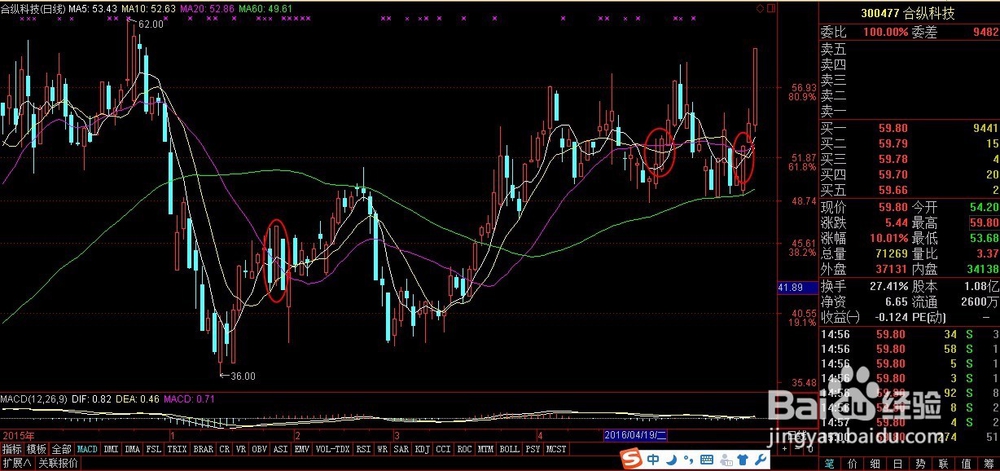The width and height of the screenshot is (1000, 471).
Task: Switch to DMI indicator
Action: coord(111,449)
